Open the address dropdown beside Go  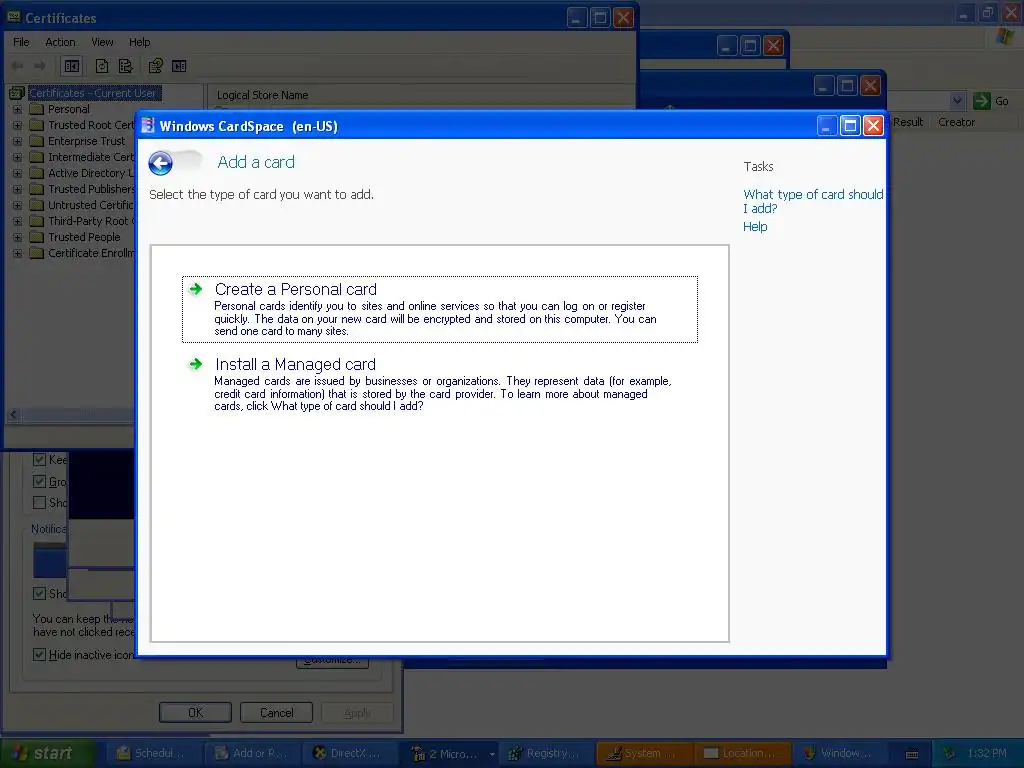pos(957,101)
